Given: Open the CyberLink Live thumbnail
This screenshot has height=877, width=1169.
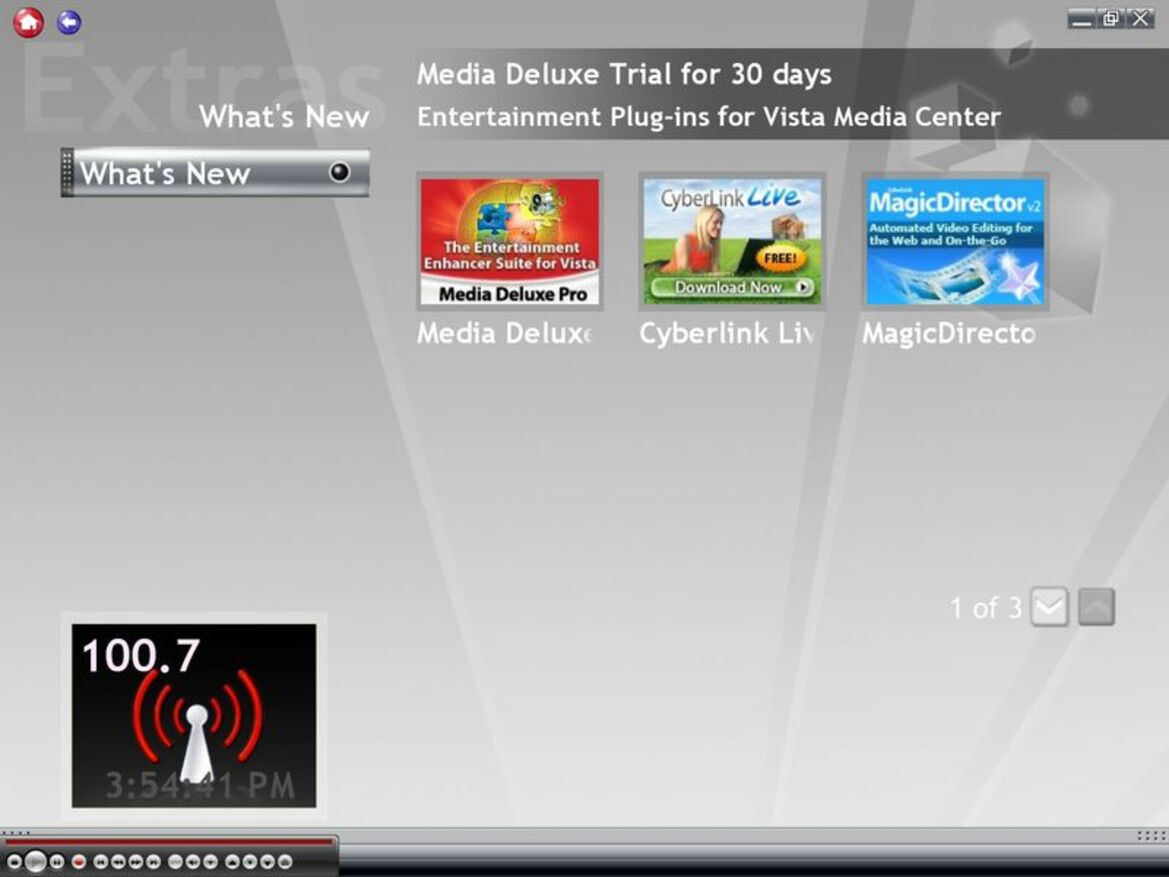Looking at the screenshot, I should 732,241.
